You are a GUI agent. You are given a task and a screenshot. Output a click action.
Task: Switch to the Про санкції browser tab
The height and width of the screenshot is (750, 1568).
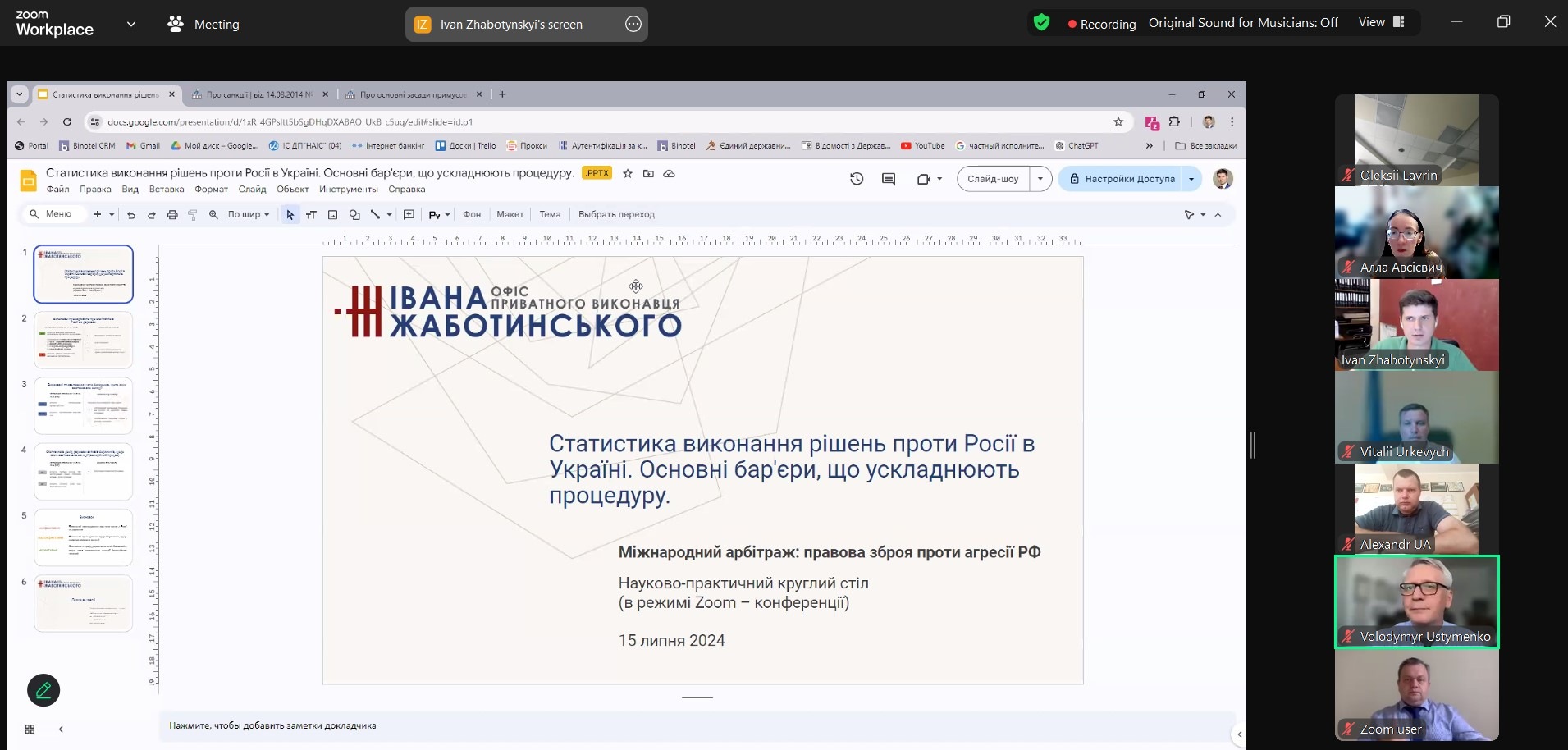click(258, 95)
